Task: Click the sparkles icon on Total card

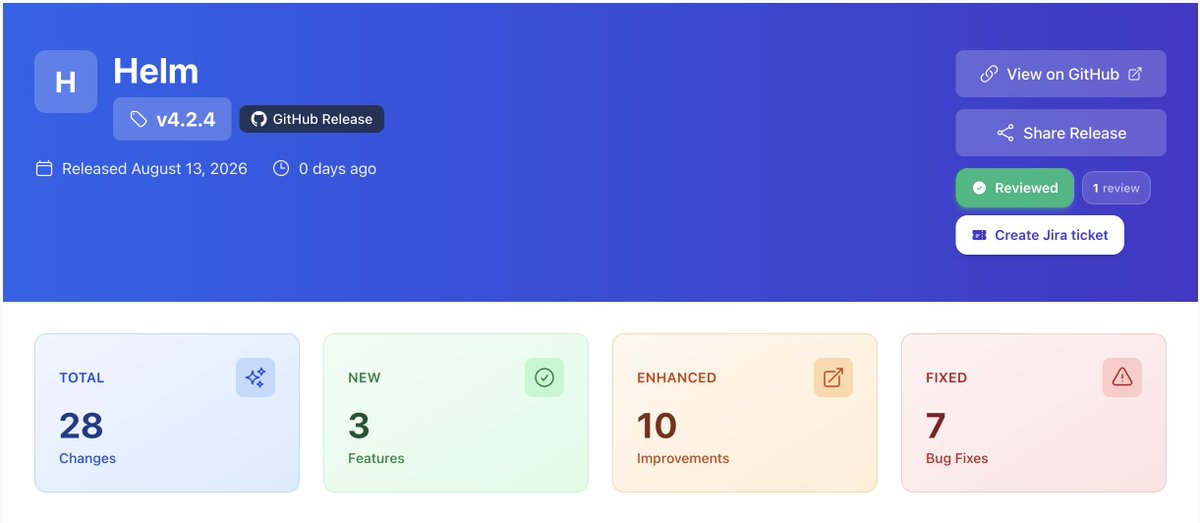Action: click(255, 377)
